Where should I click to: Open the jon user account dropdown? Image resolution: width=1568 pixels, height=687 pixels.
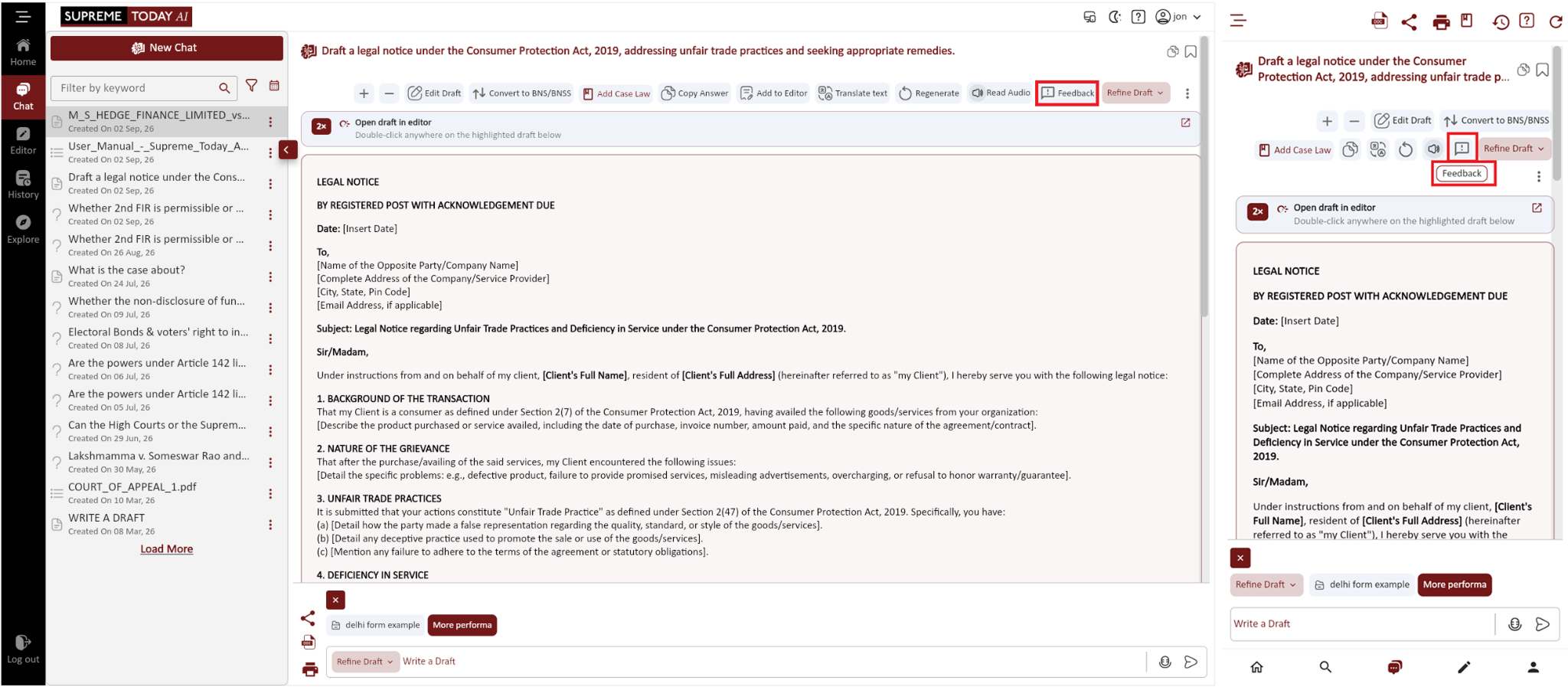click(x=1178, y=17)
